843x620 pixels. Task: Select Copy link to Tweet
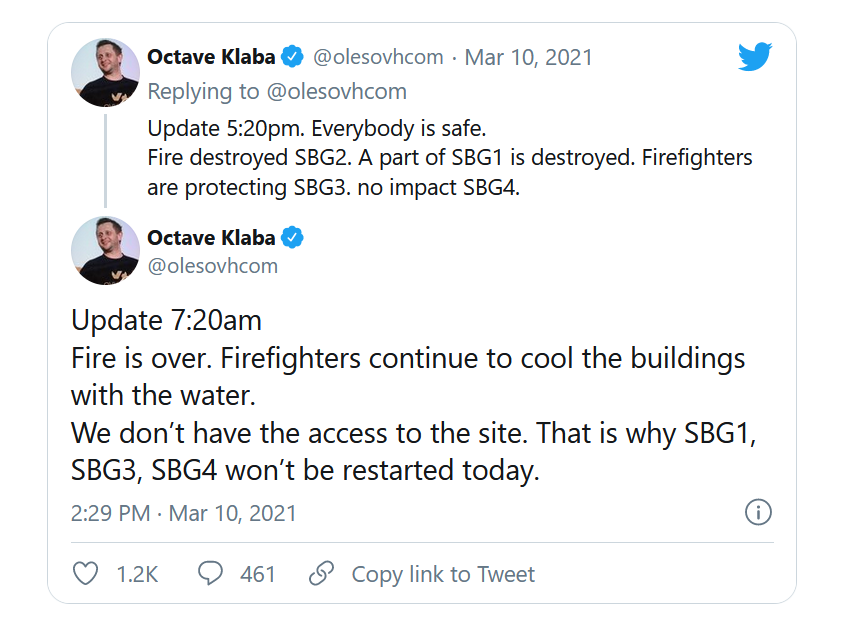click(x=443, y=574)
